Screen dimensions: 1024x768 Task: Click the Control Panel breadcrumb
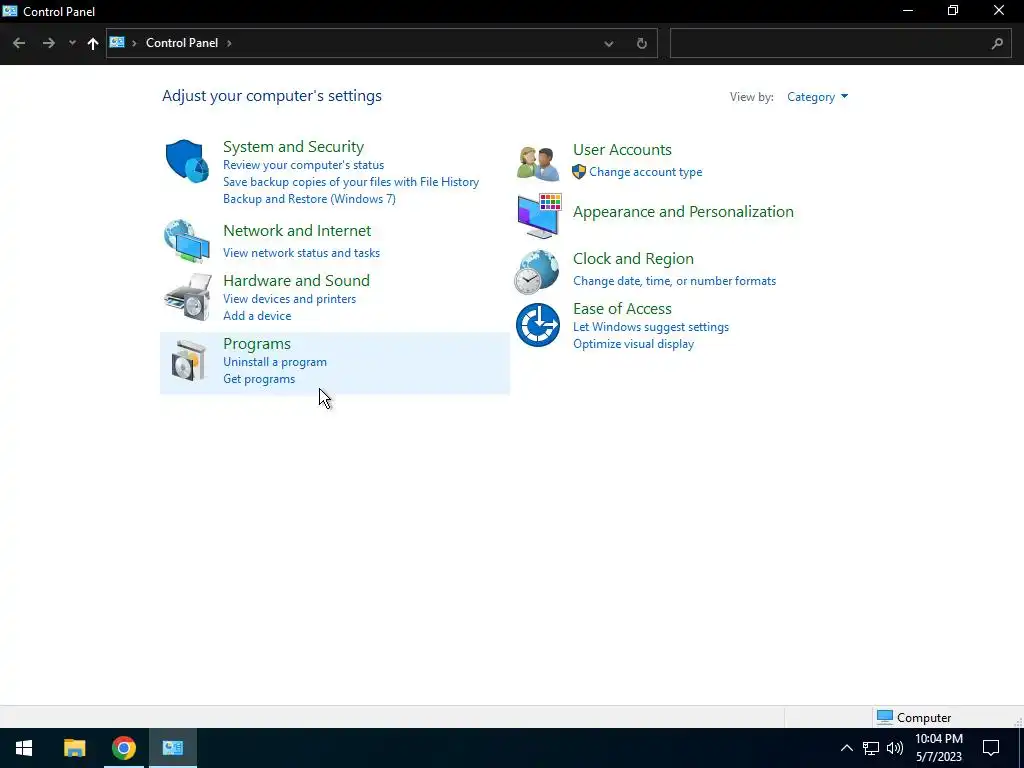[182, 42]
